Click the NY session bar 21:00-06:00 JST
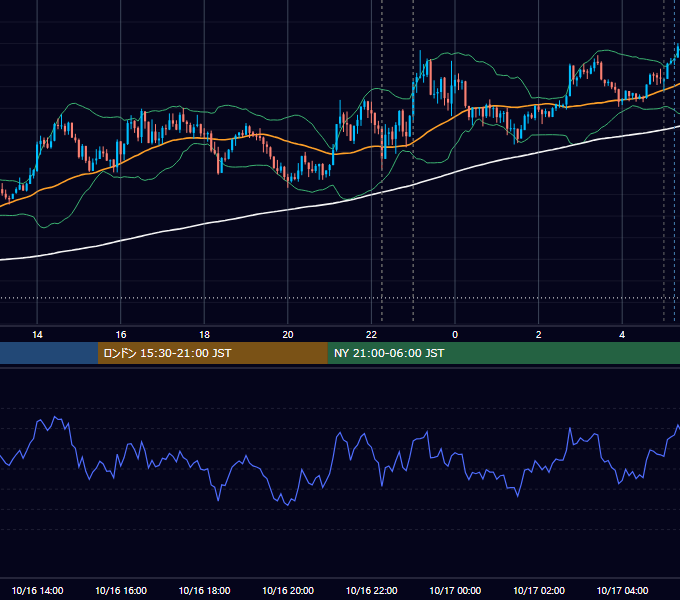 coord(503,353)
